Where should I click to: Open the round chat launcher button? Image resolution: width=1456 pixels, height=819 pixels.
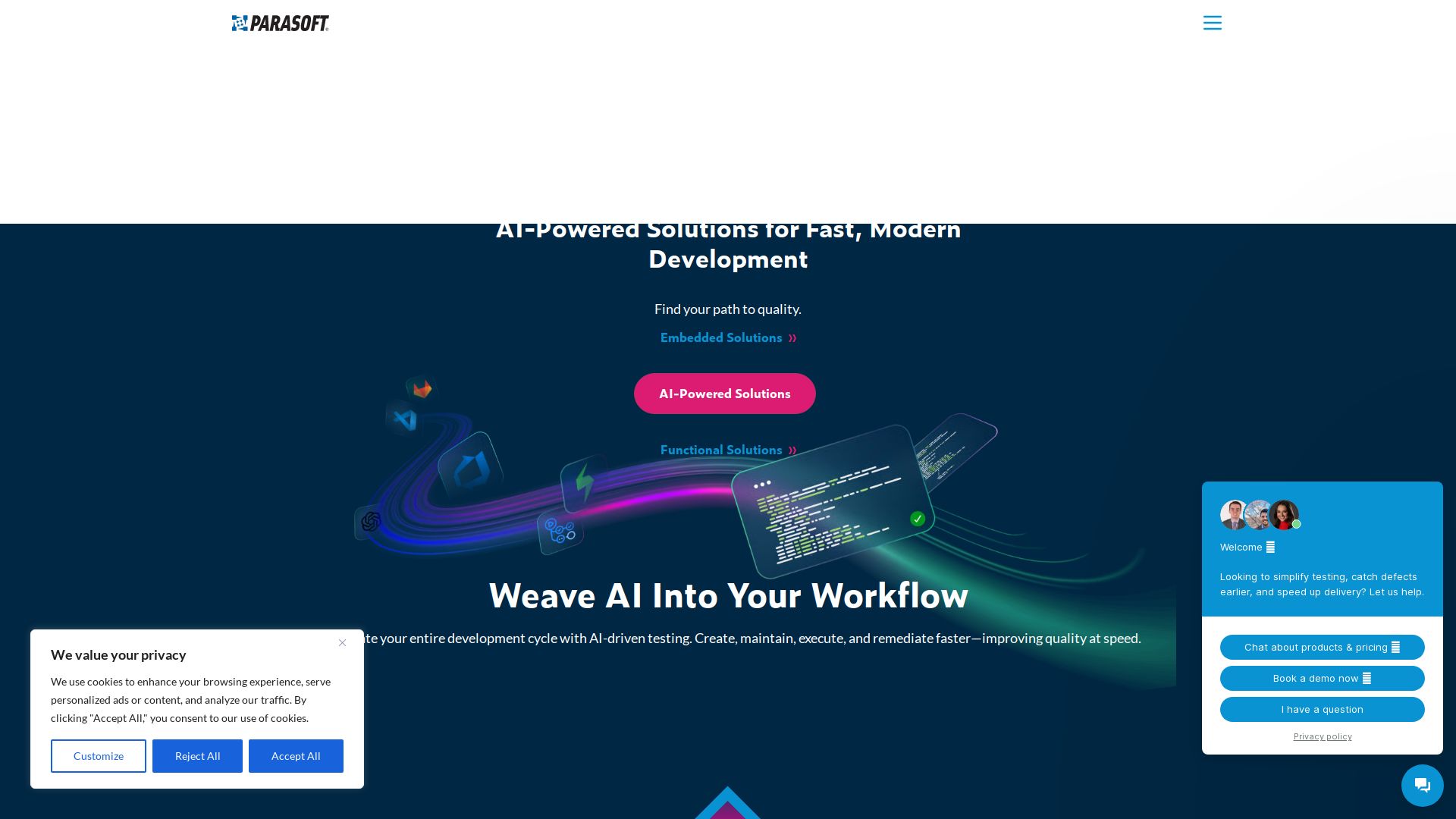pyautogui.click(x=1422, y=785)
